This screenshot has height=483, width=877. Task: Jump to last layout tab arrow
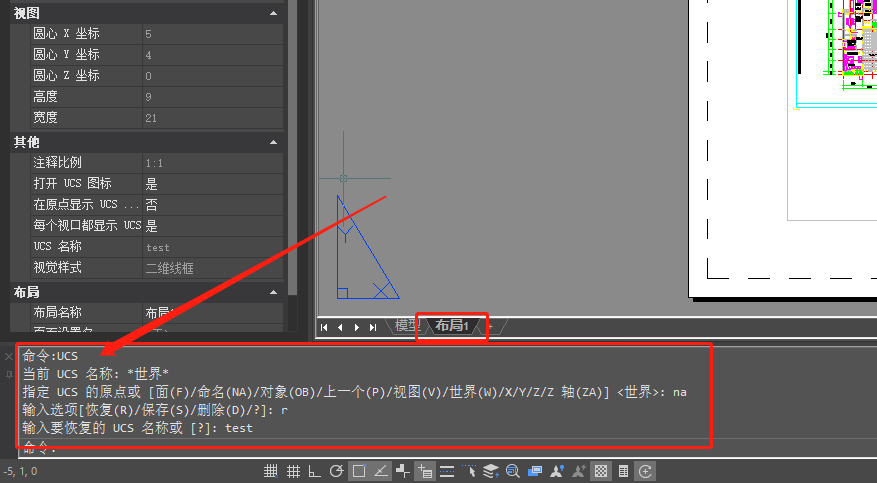373,327
